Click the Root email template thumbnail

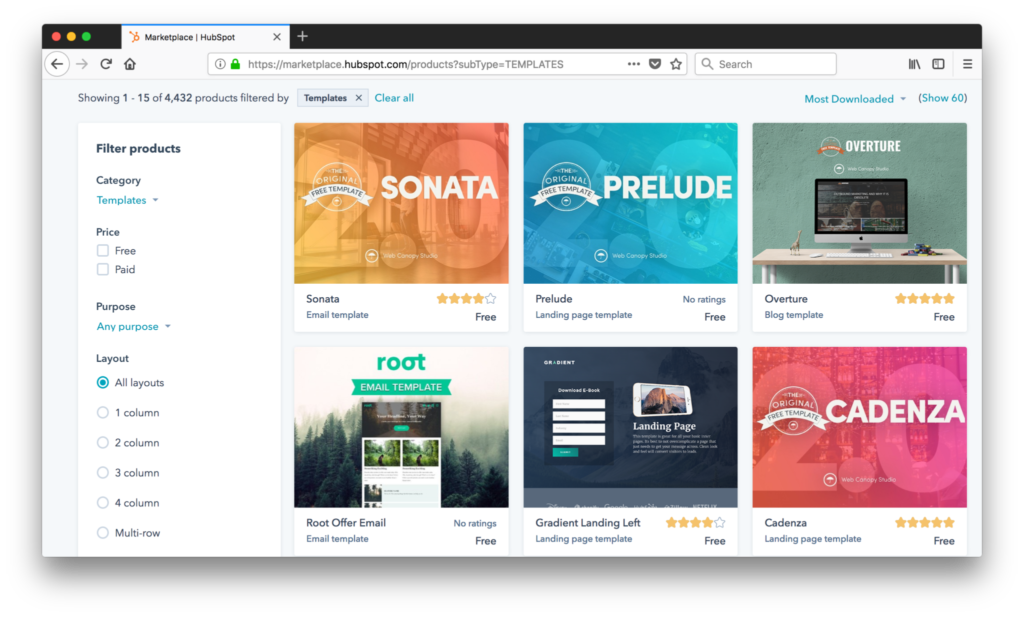401,427
